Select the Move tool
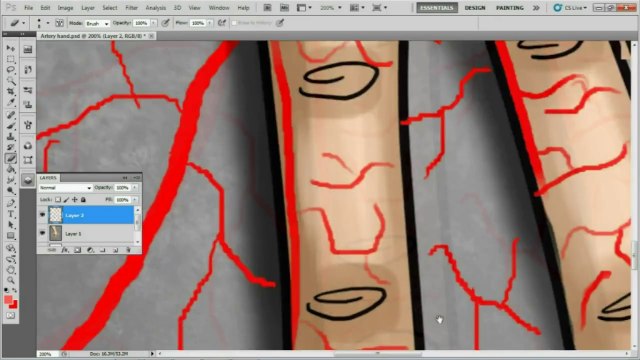640x360 pixels. (x=11, y=49)
